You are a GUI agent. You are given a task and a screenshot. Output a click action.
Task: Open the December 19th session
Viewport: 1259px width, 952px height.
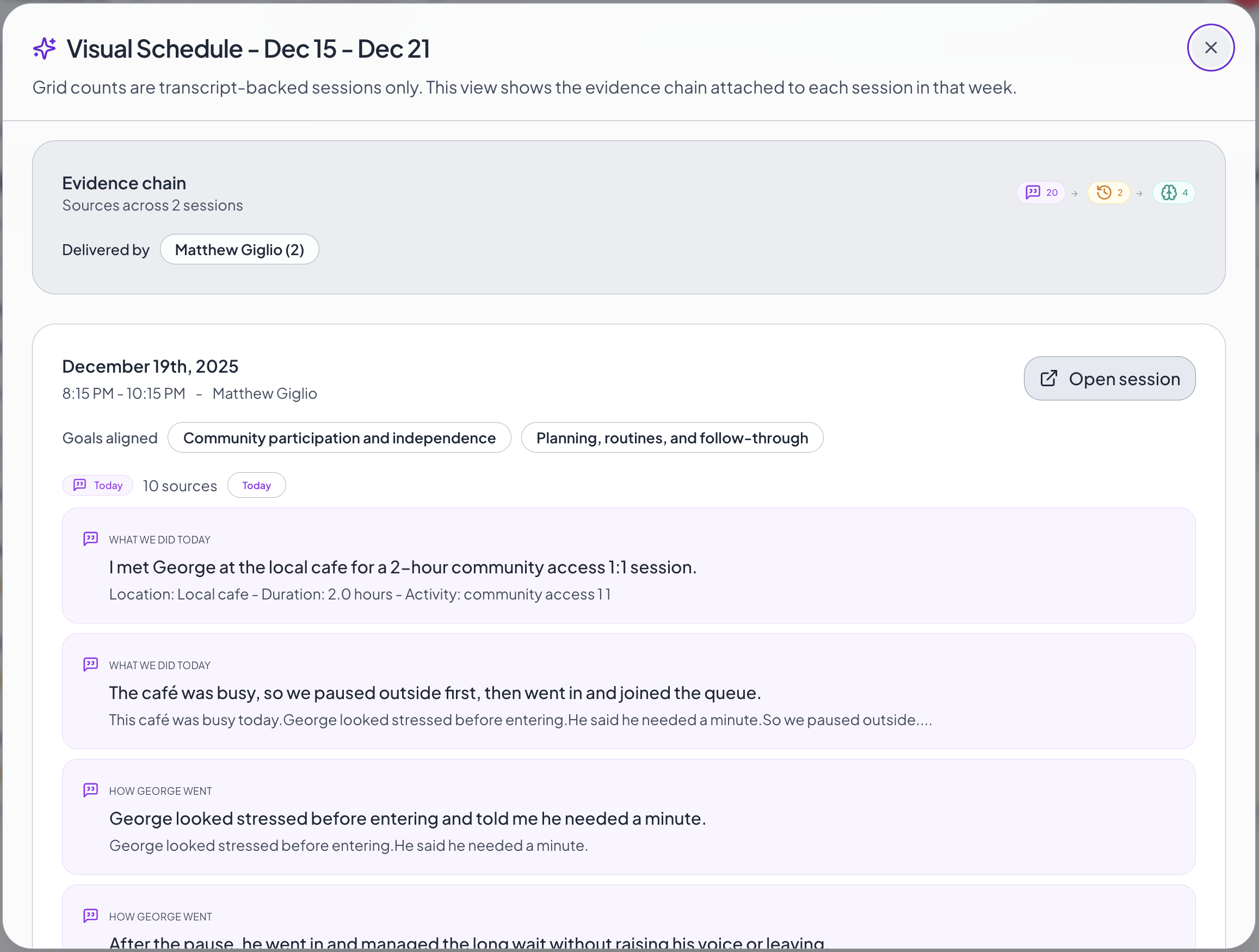click(x=1109, y=378)
